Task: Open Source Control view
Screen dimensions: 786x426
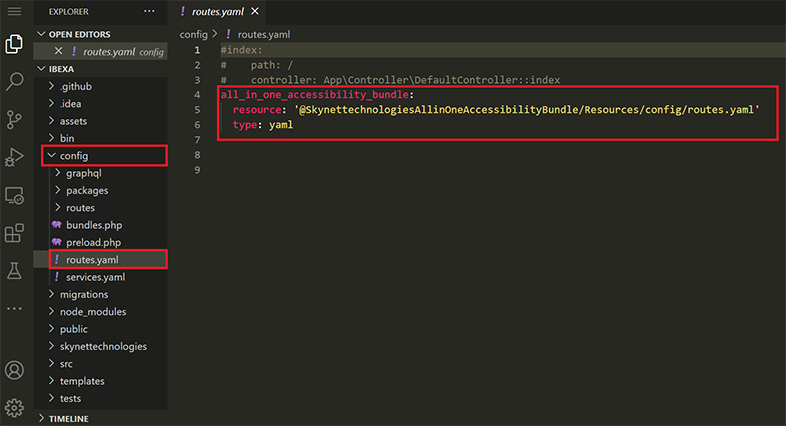Action: 14,120
